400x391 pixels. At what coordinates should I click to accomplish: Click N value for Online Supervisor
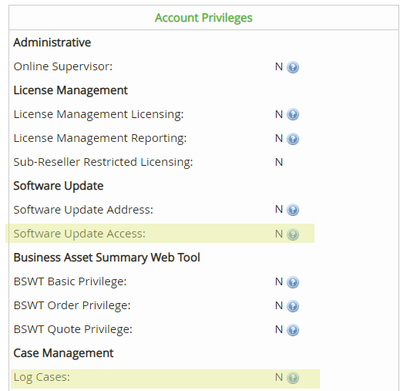pyautogui.click(x=279, y=67)
